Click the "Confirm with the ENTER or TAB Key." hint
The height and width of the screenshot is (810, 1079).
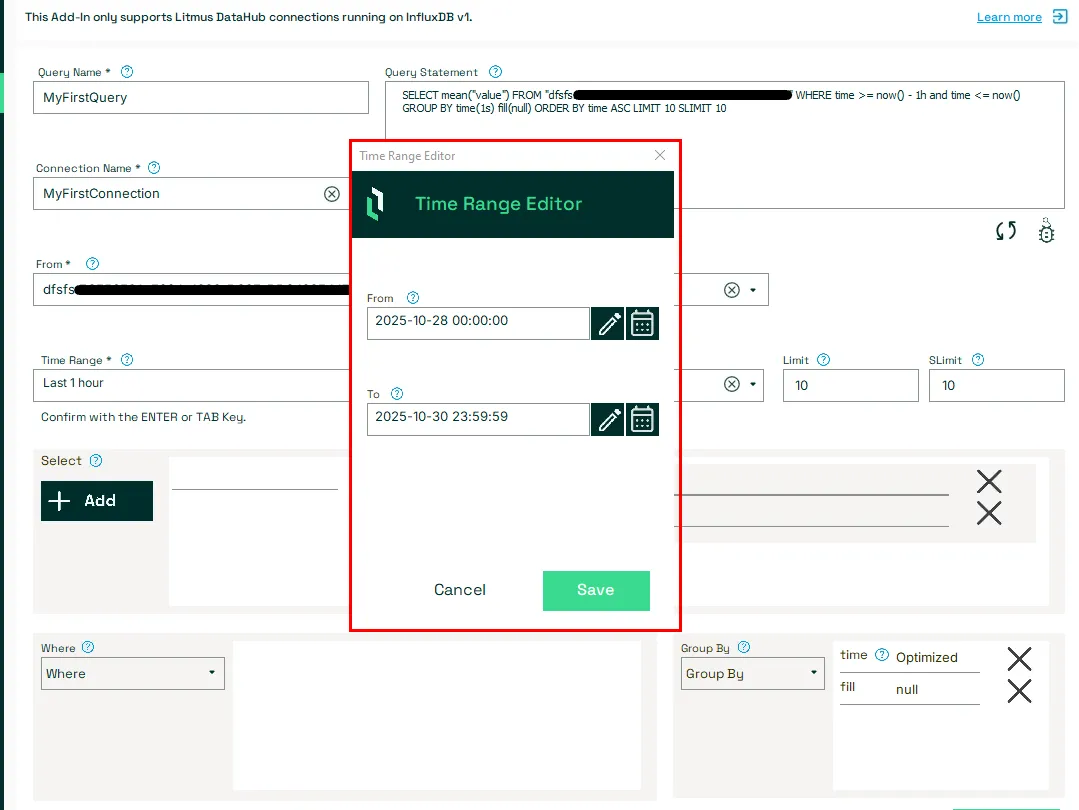(143, 417)
